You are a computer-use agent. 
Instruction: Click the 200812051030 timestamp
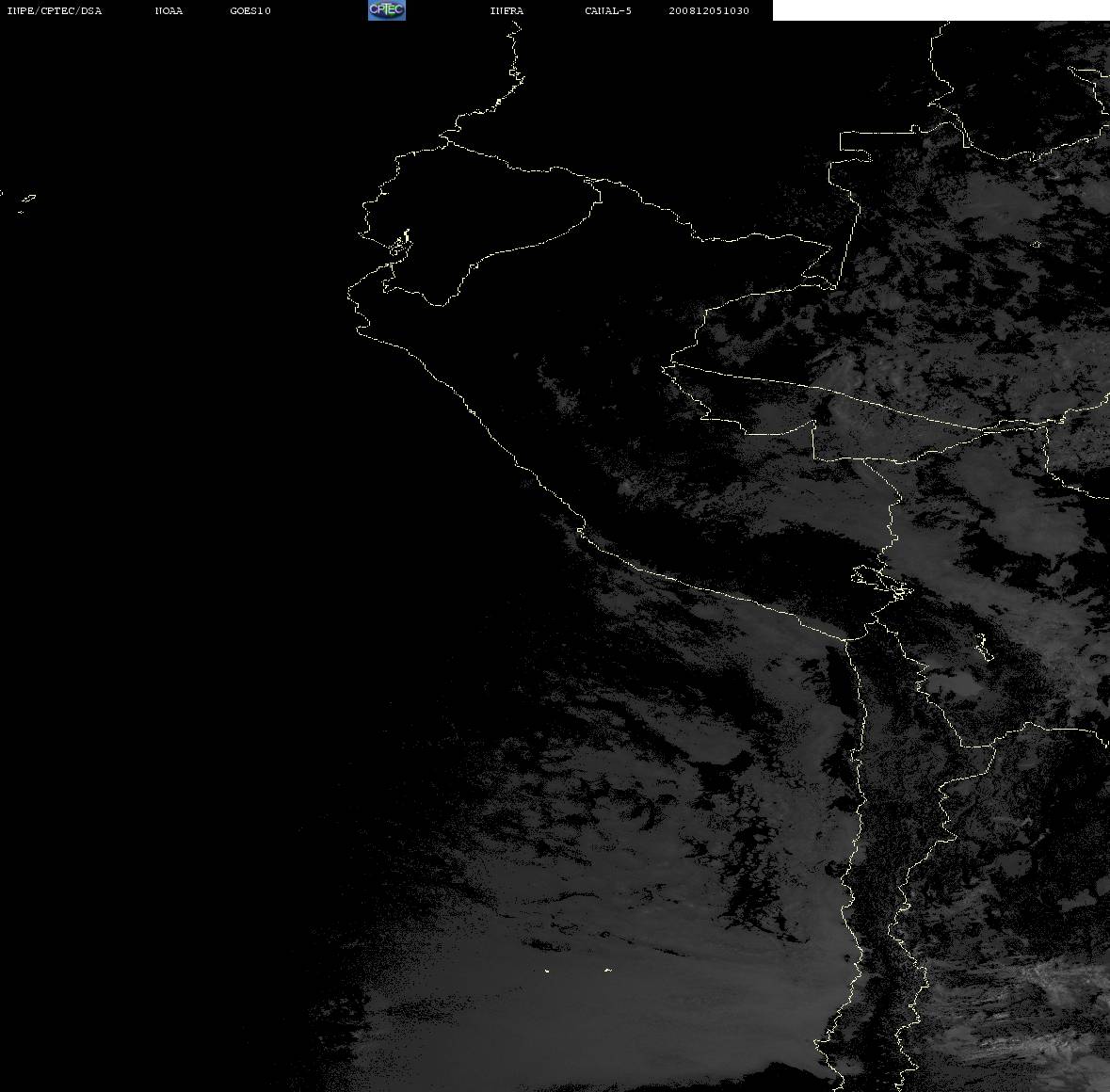click(709, 10)
